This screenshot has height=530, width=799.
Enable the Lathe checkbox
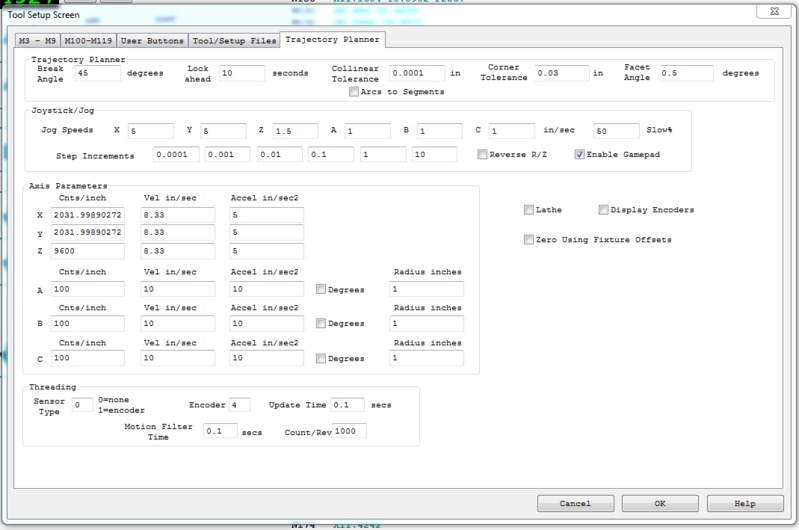[528, 210]
